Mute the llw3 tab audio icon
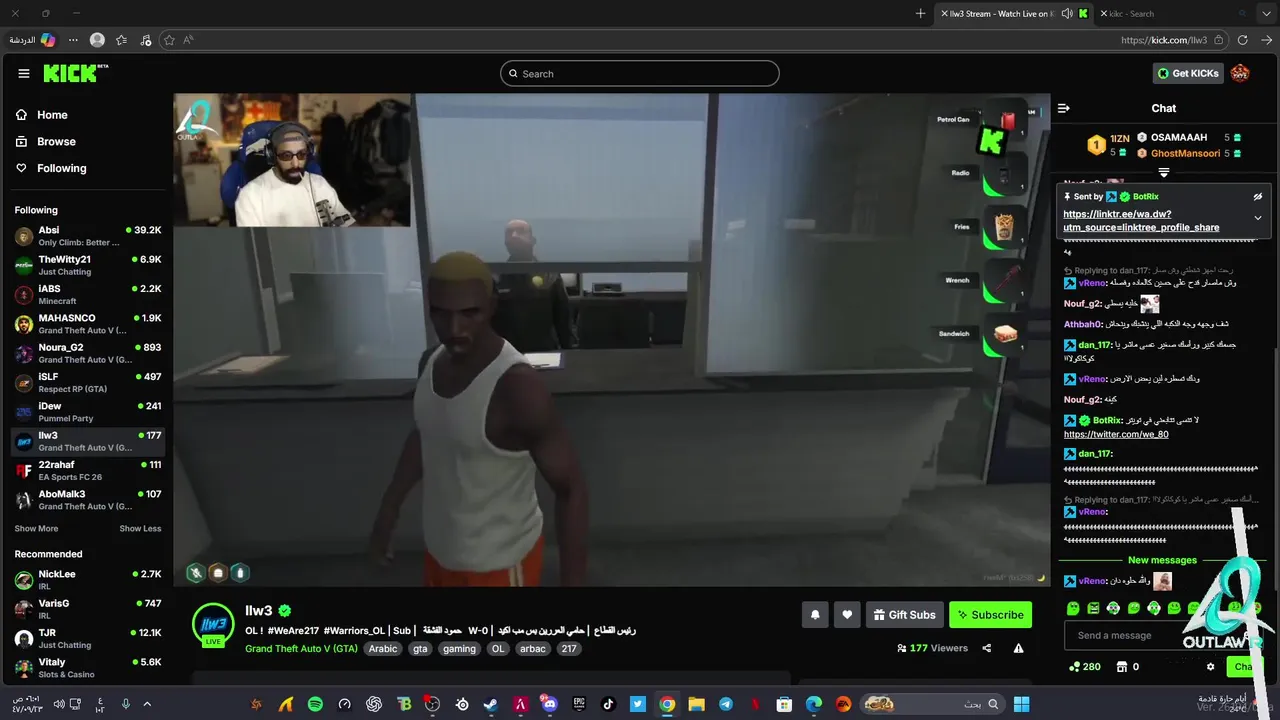Viewport: 1280px width, 720px height. 1067,14
